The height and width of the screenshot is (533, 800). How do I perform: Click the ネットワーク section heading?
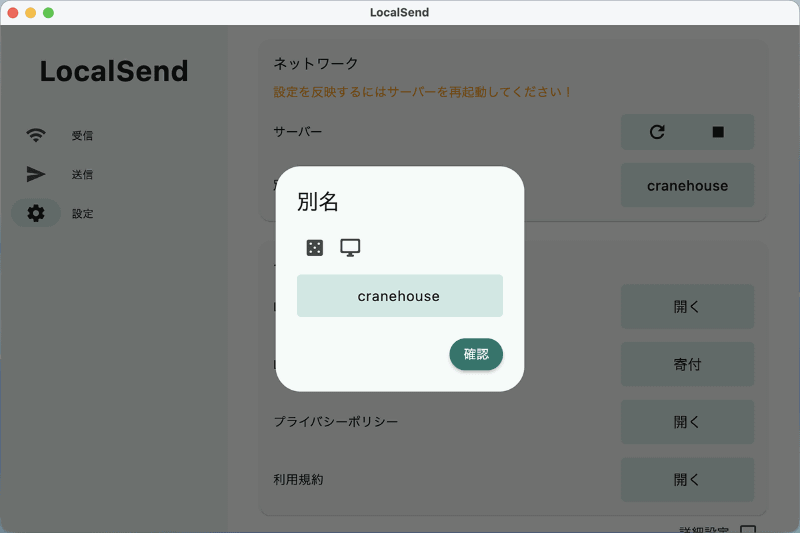316,64
